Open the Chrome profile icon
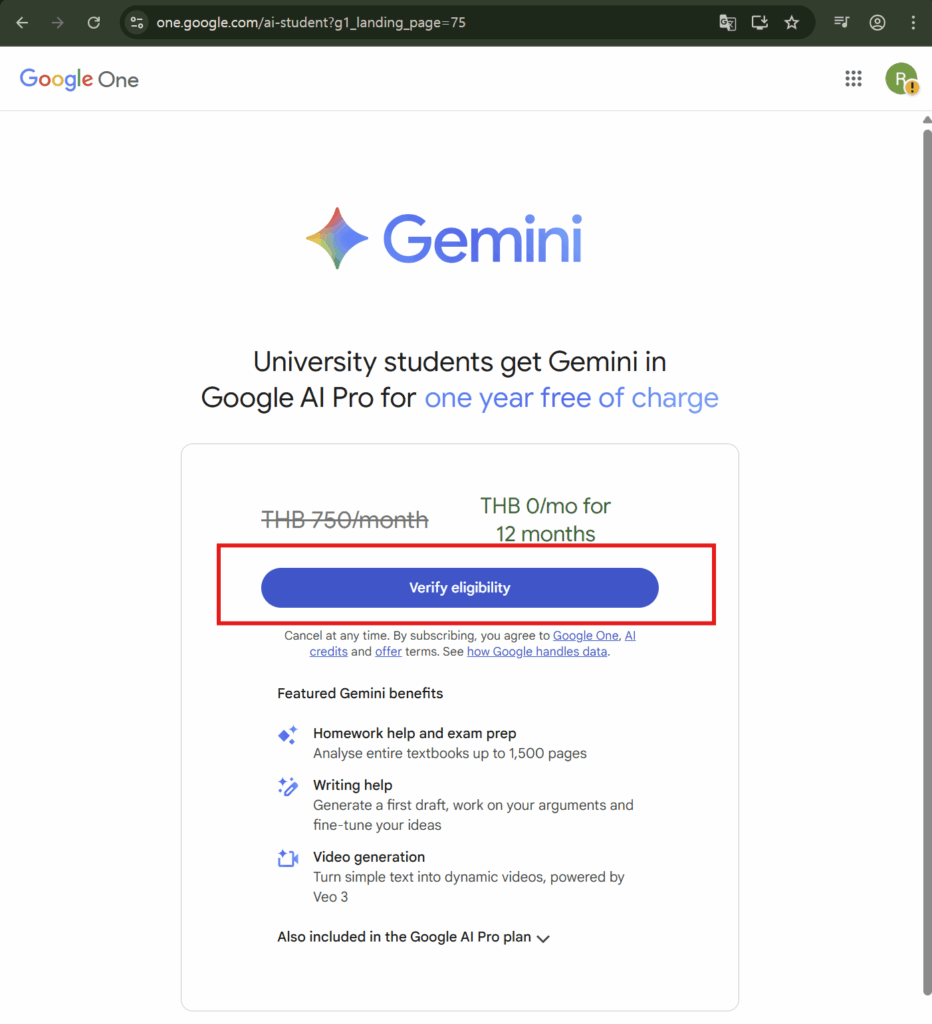Viewport: 932px width, 1024px height. coord(877,22)
